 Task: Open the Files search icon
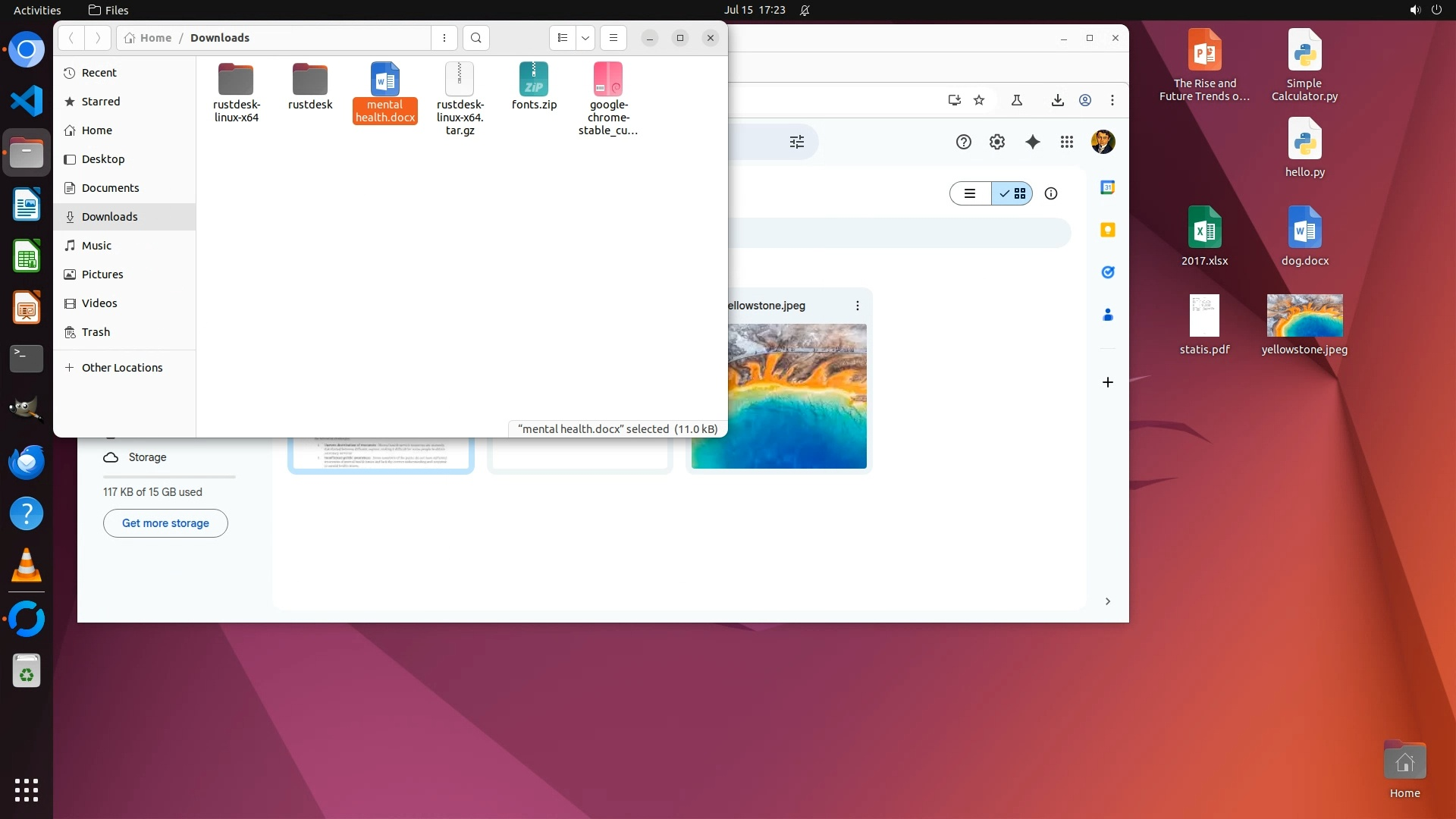475,38
